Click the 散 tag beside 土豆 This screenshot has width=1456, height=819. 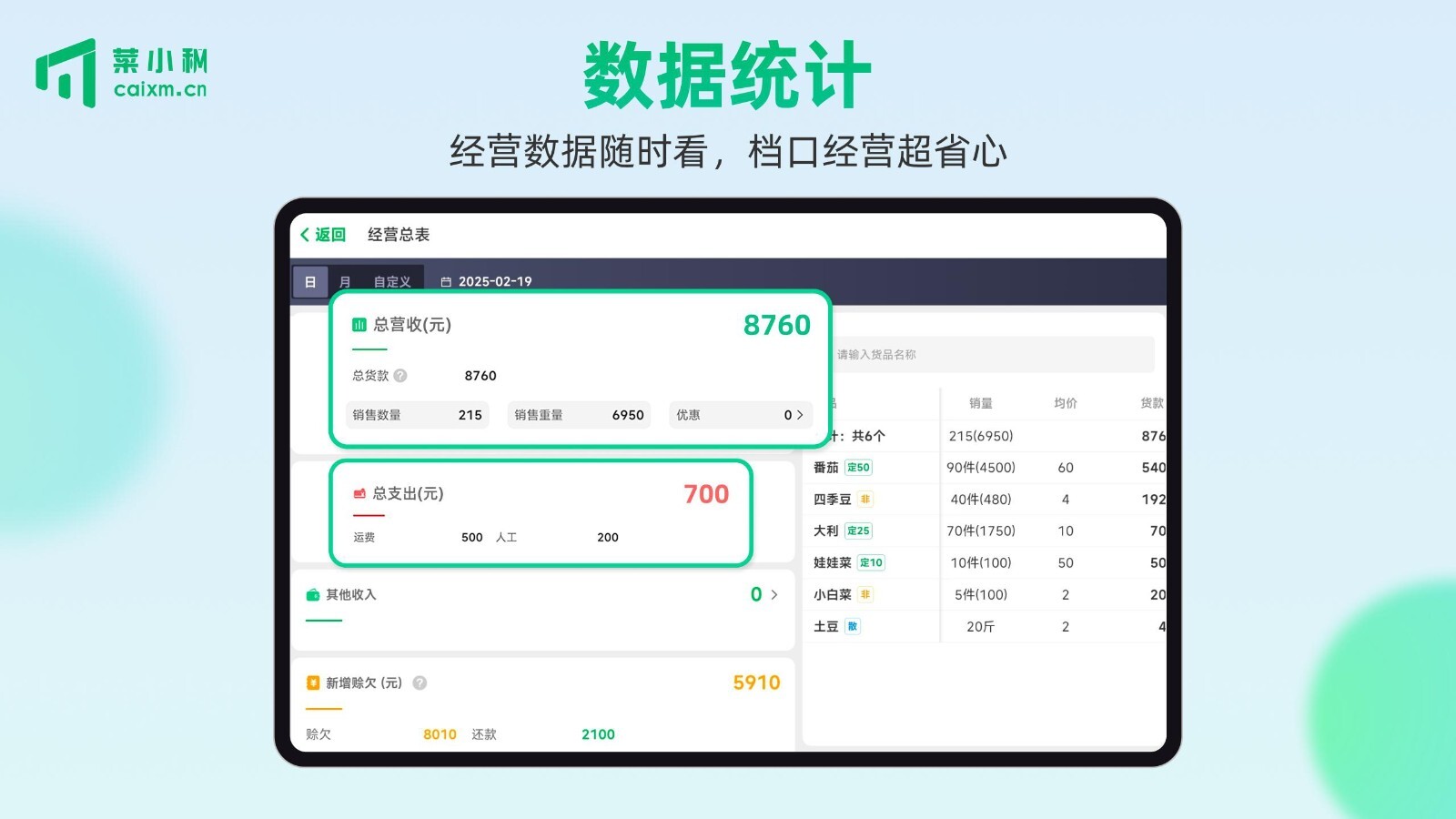click(x=853, y=626)
